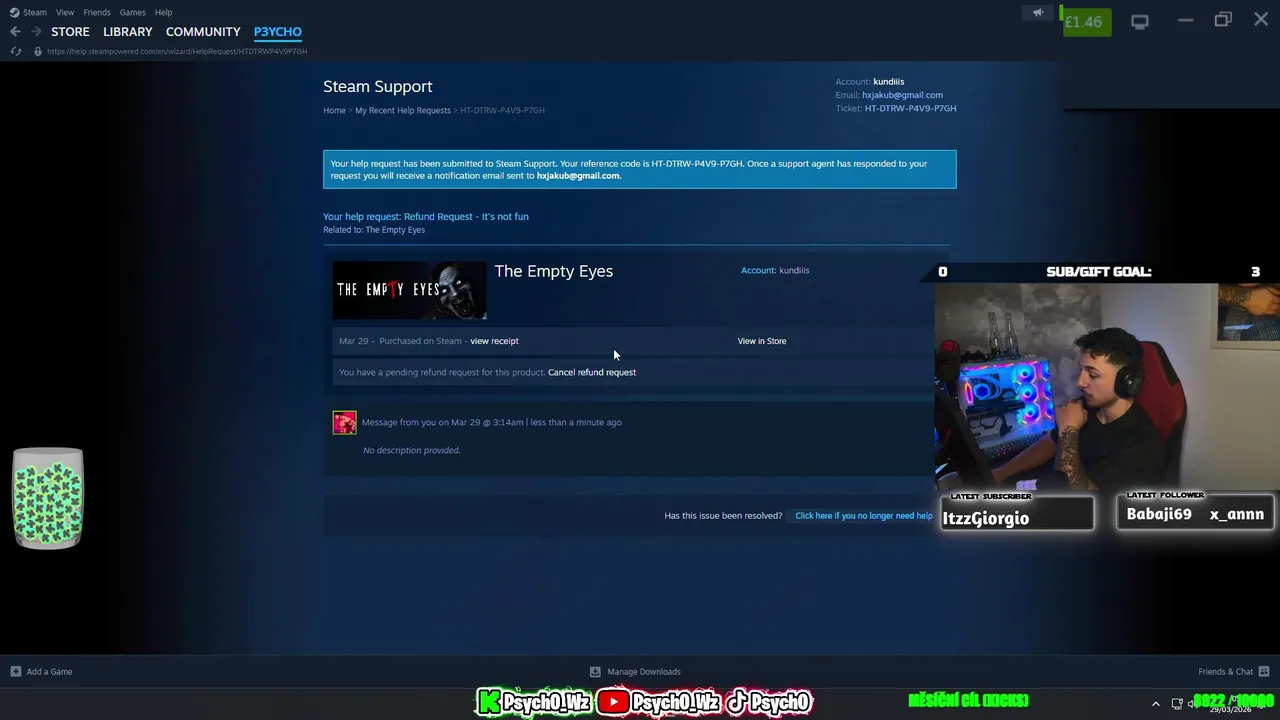Open Friends & Chat
The height and width of the screenshot is (720, 1280).
(1226, 672)
